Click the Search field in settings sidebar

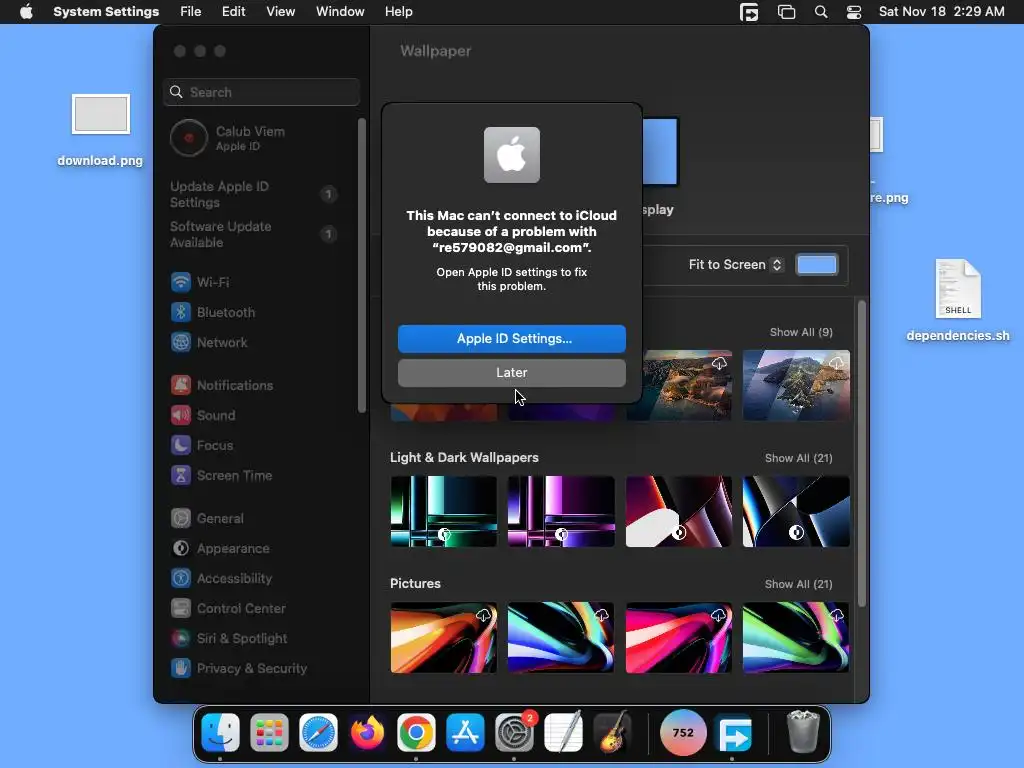(x=261, y=92)
